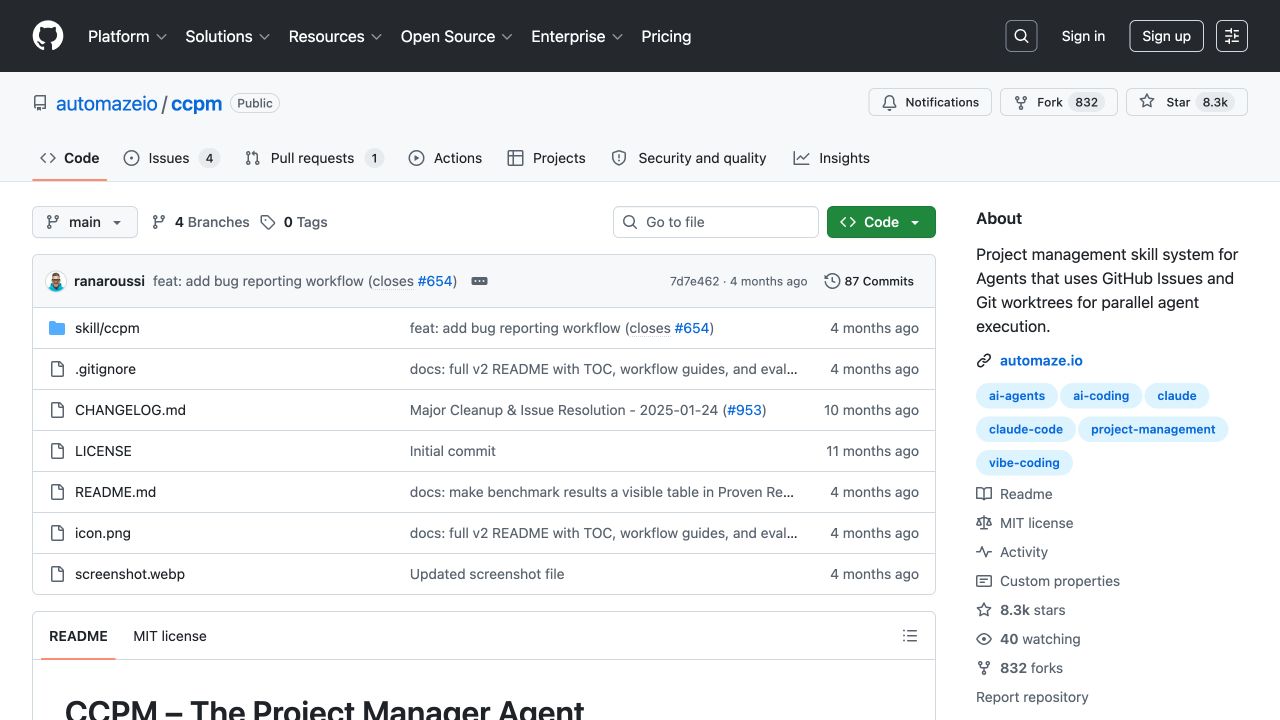Click the Sign up button
This screenshot has height=720, width=1280.
tap(1166, 36)
